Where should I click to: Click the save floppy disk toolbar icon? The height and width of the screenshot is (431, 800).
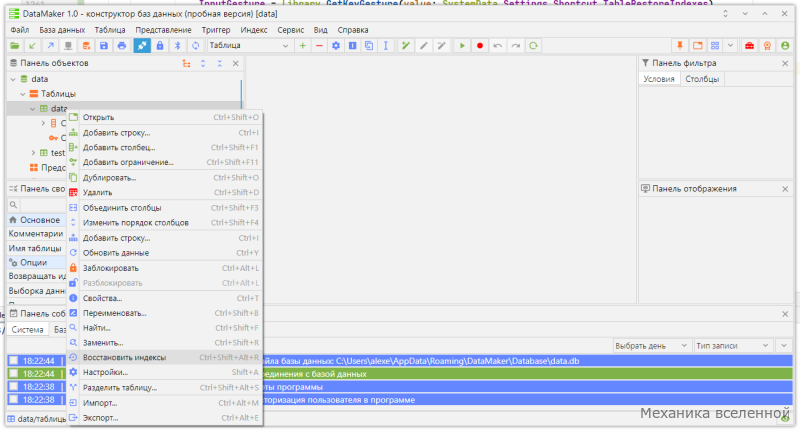(104, 46)
